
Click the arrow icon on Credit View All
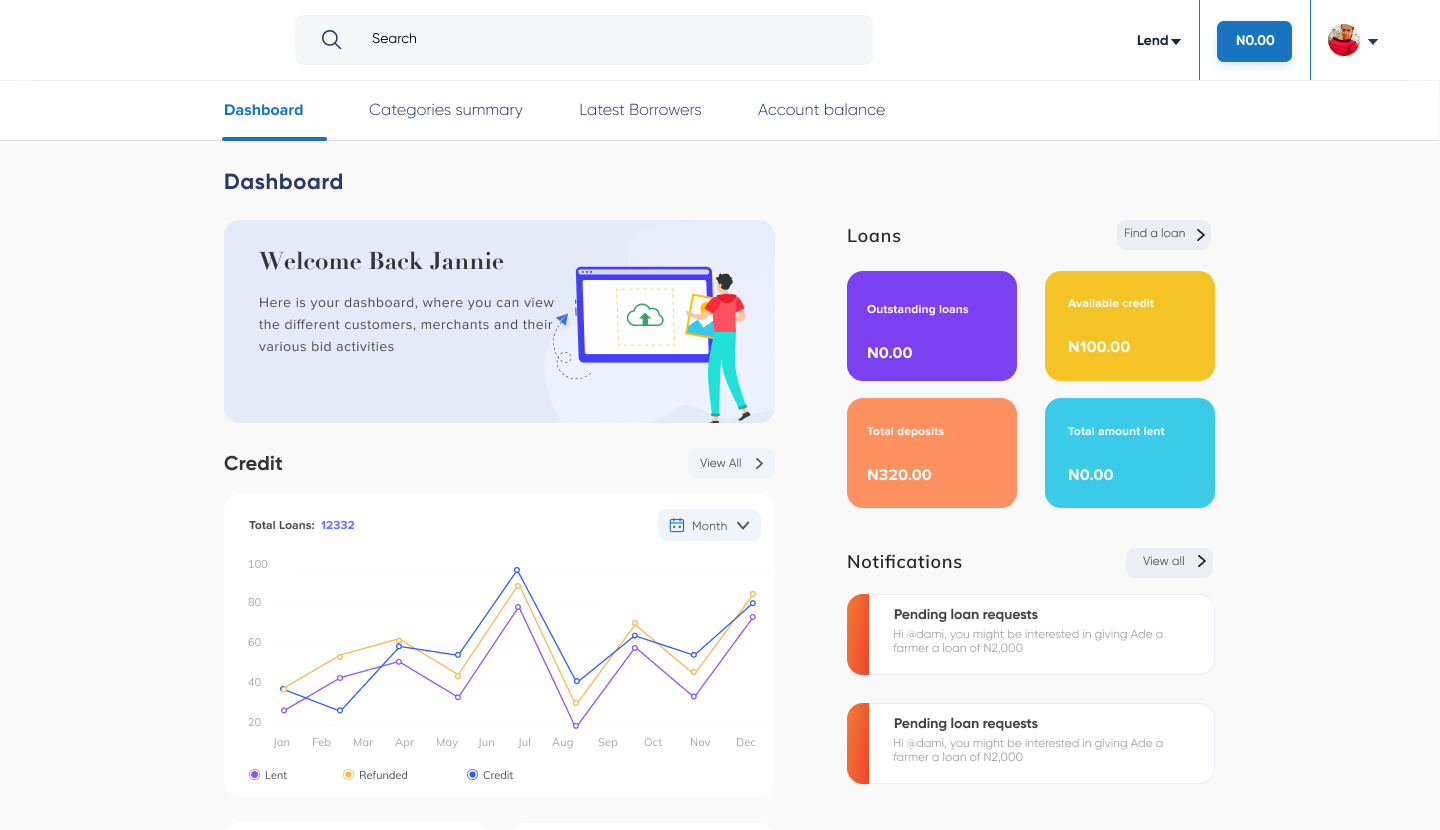tap(759, 463)
